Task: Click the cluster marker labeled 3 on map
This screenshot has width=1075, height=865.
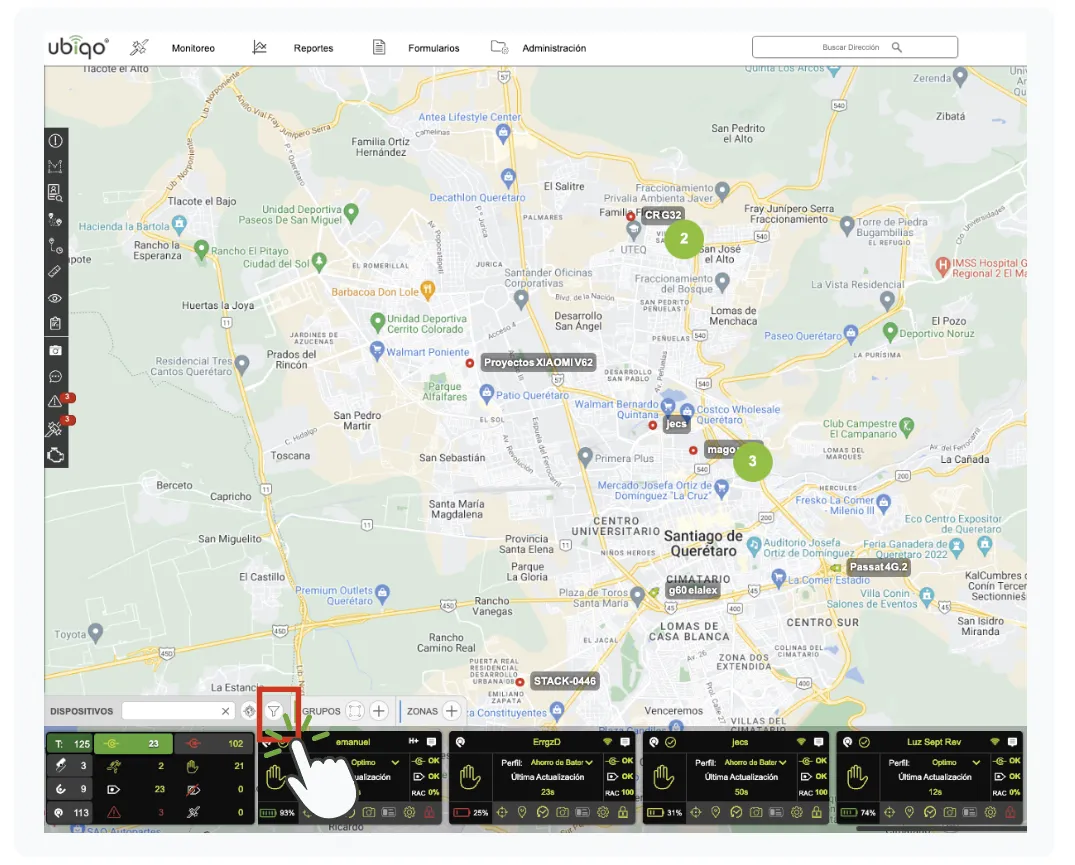Action: pos(752,461)
